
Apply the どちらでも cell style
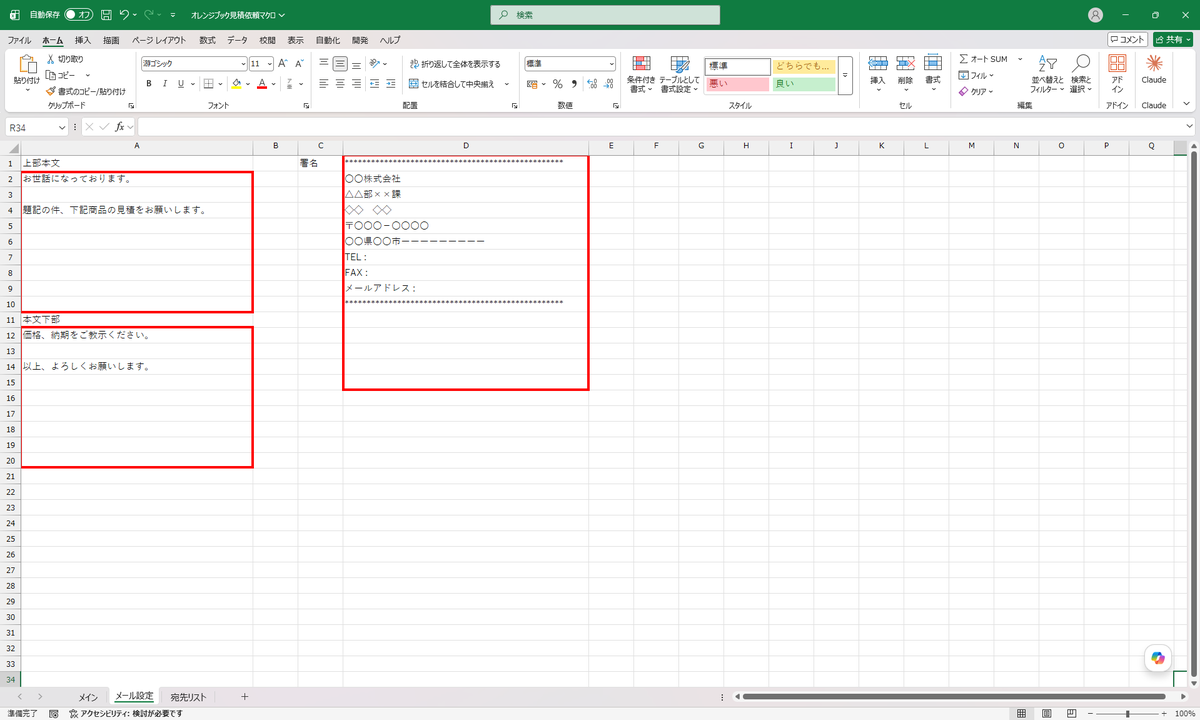click(803, 66)
